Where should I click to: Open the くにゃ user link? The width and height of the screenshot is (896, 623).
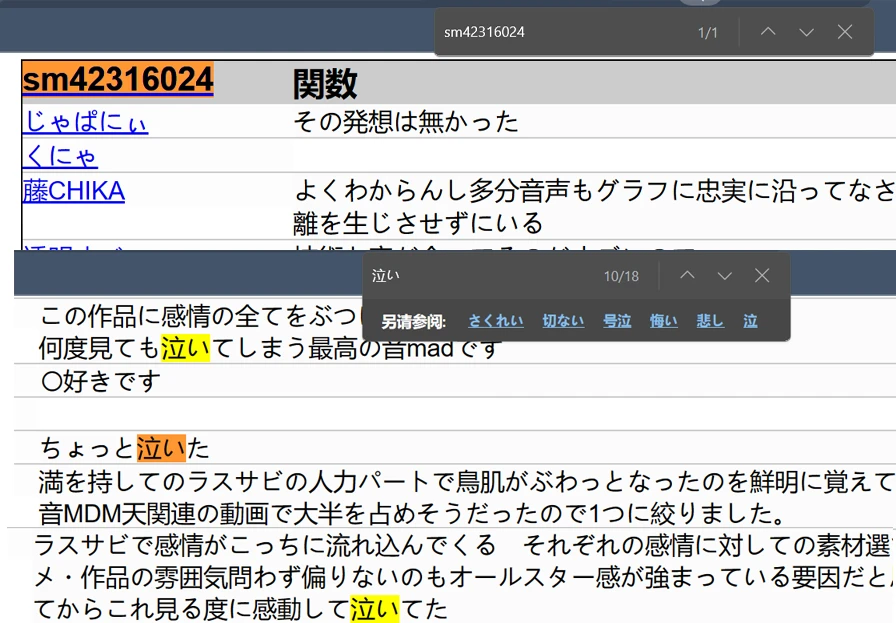coord(61,155)
